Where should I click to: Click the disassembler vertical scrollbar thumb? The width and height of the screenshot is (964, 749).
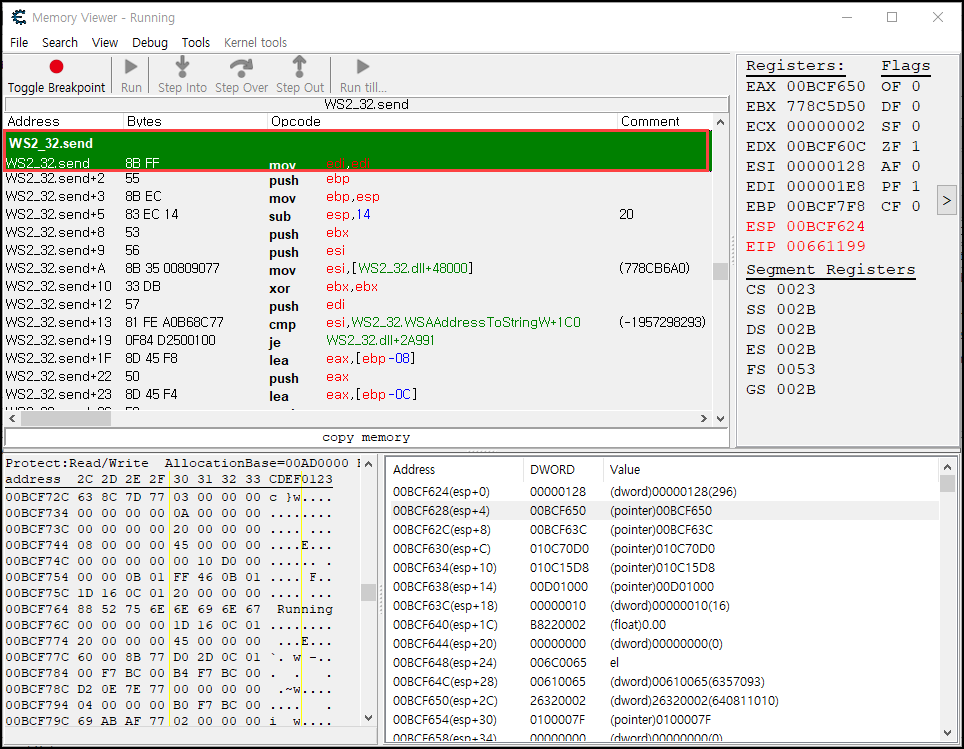click(x=721, y=271)
